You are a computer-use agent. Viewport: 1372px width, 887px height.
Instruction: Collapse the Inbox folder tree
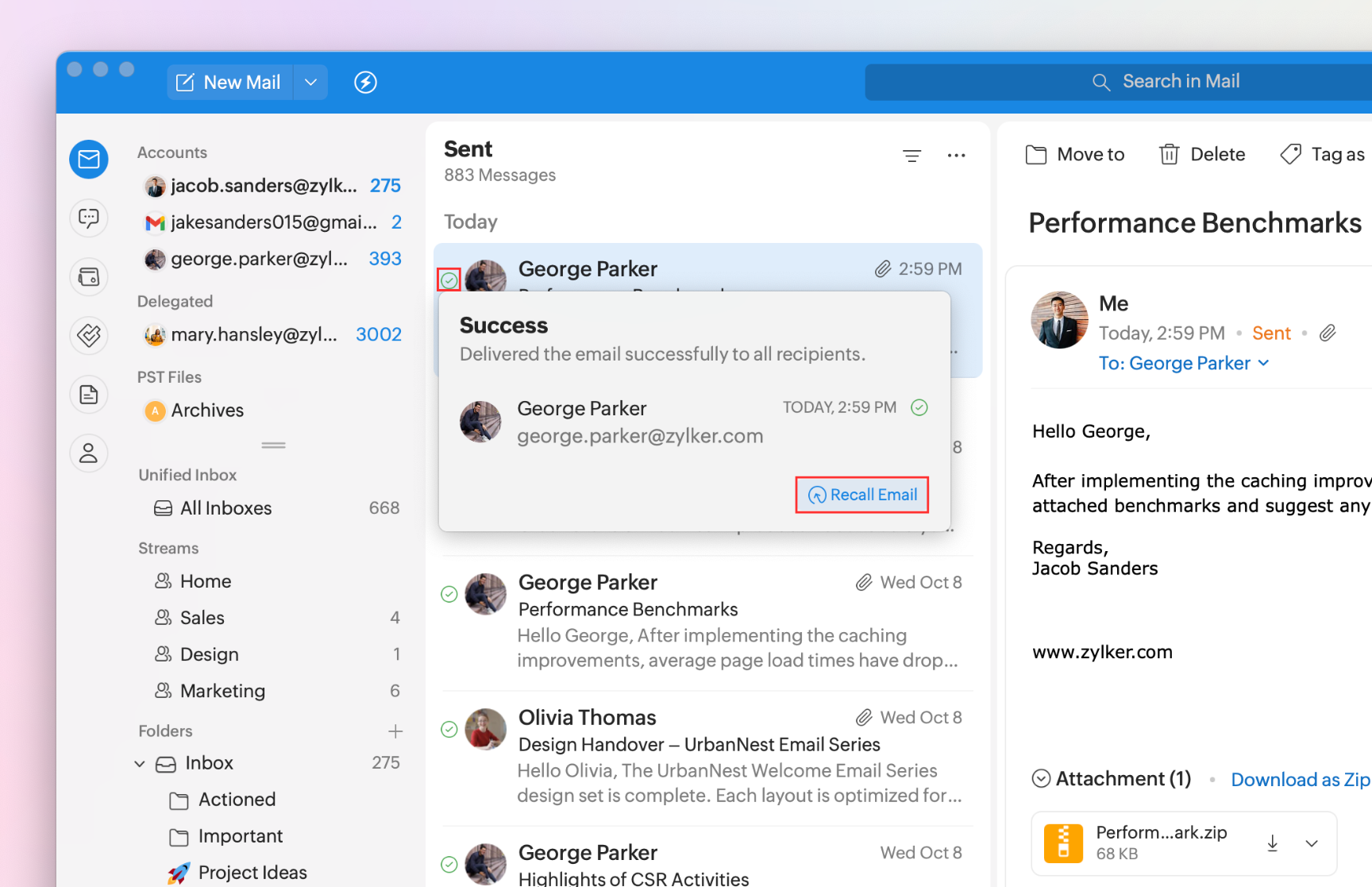(x=140, y=764)
